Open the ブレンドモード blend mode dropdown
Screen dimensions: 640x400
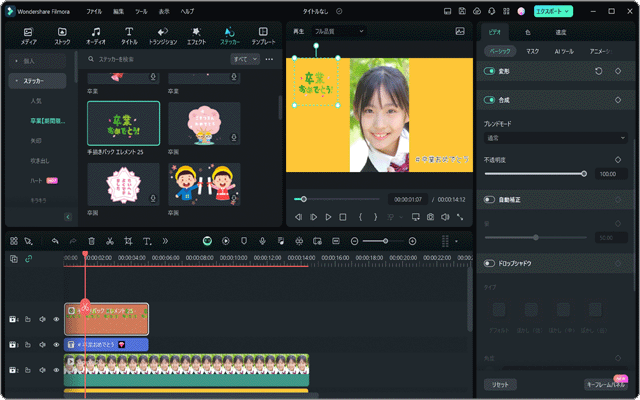[555, 138]
